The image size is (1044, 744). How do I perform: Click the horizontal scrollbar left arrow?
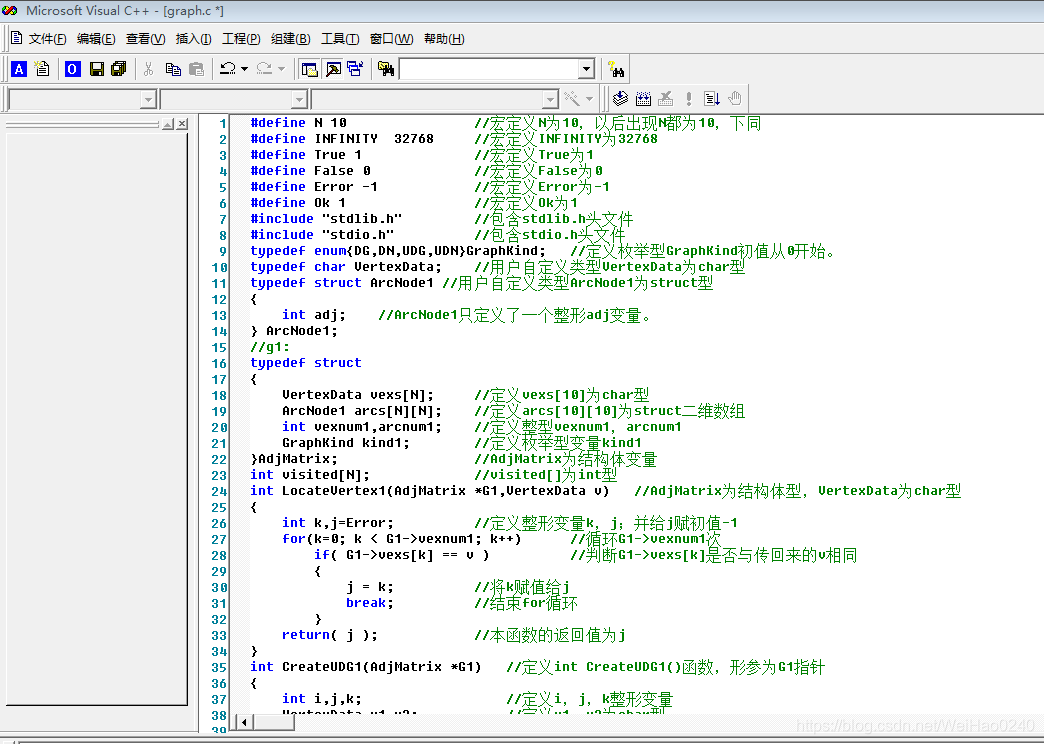tap(244, 722)
